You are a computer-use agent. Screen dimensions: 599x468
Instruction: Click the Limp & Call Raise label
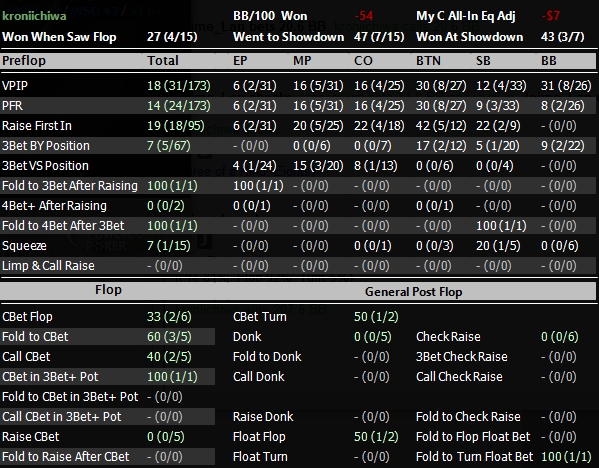click(48, 266)
